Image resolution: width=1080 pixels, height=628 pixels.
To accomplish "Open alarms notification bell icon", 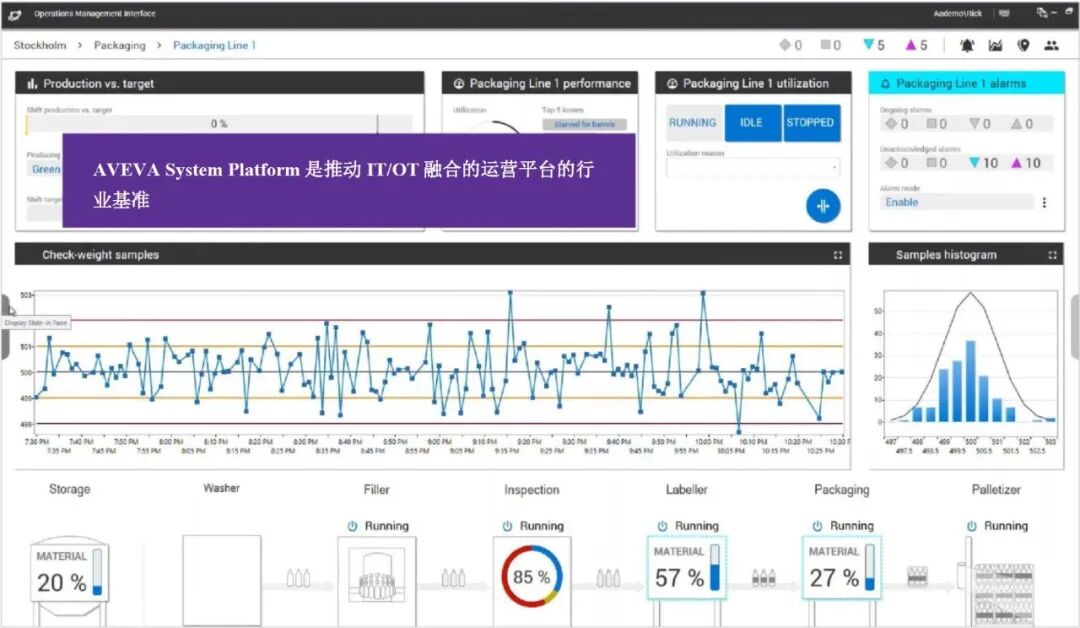I will tap(965, 45).
